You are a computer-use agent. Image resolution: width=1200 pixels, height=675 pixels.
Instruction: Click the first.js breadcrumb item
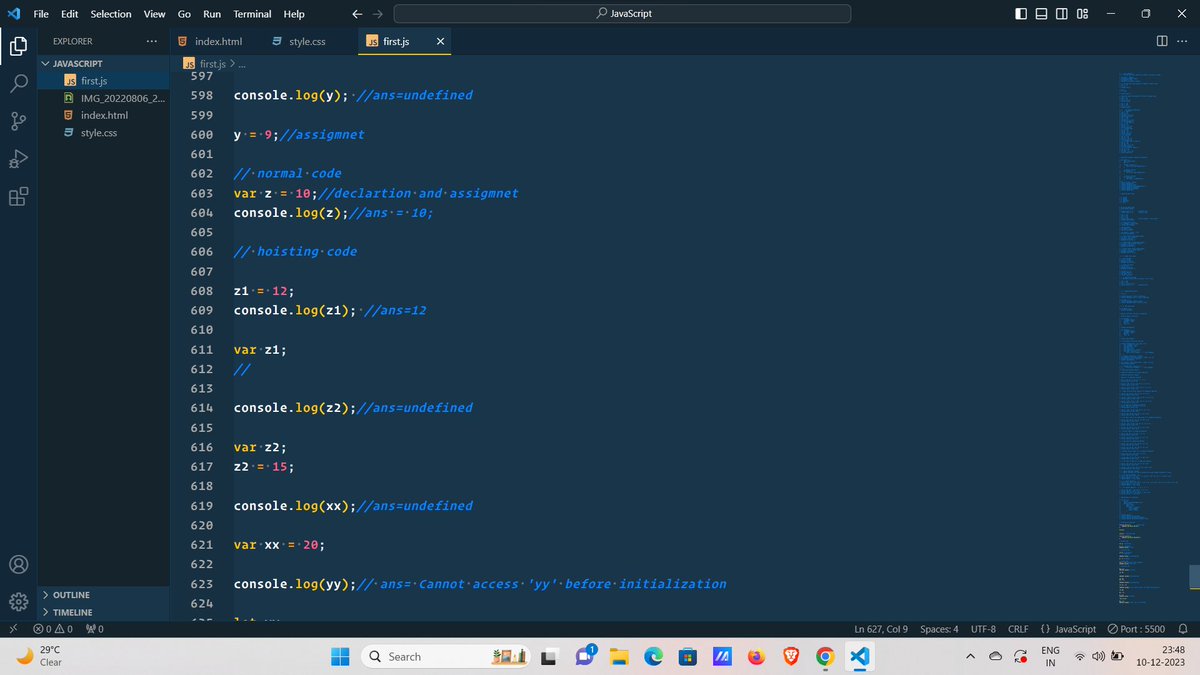point(205,63)
